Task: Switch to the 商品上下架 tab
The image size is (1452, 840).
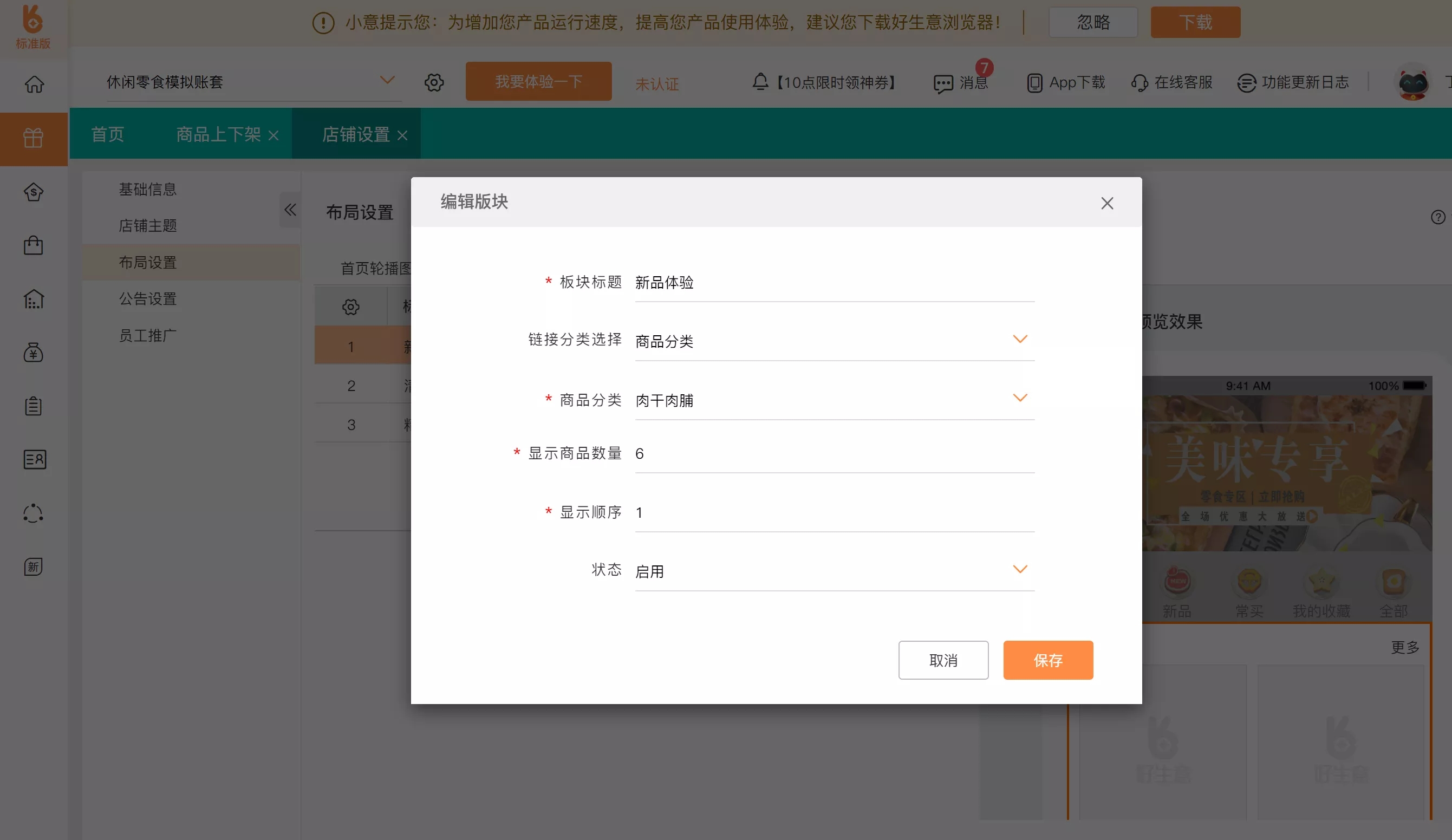Action: [x=218, y=134]
